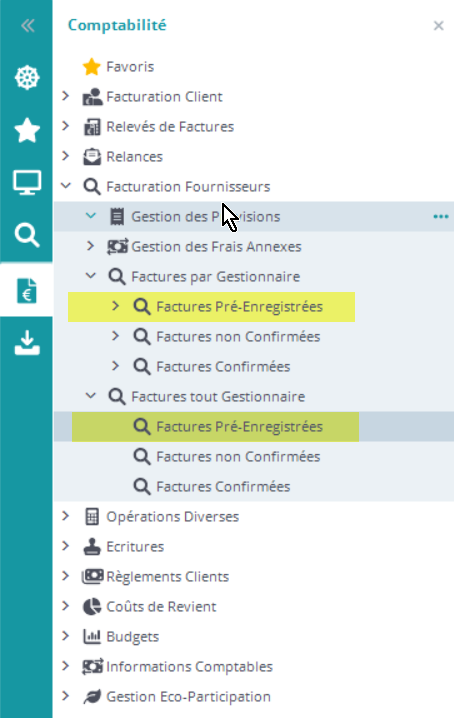Open the star favorites icon in sidebar
The image size is (454, 718).
click(27, 130)
